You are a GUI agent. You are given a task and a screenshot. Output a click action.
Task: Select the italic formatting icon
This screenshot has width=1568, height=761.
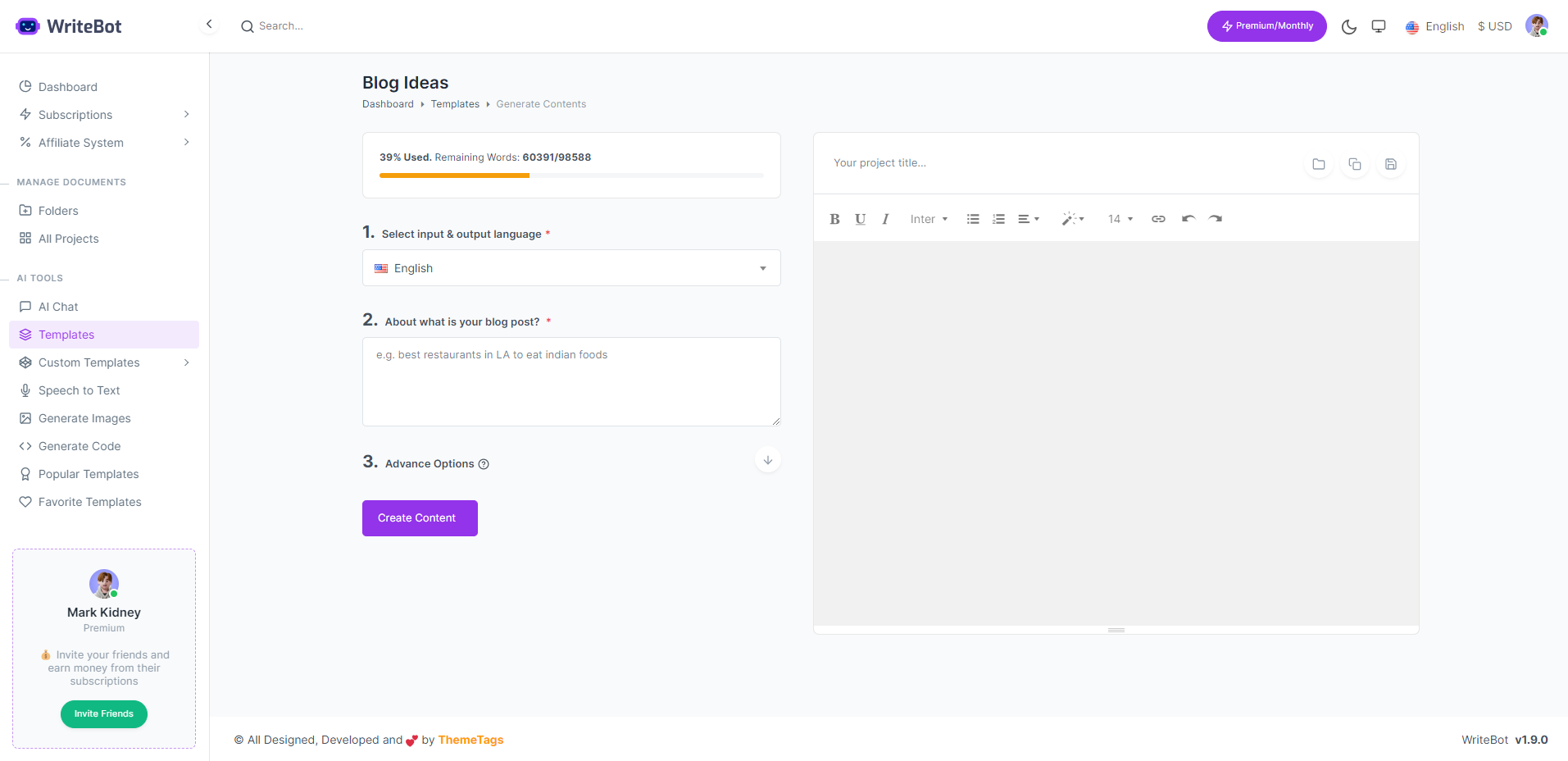click(x=885, y=219)
